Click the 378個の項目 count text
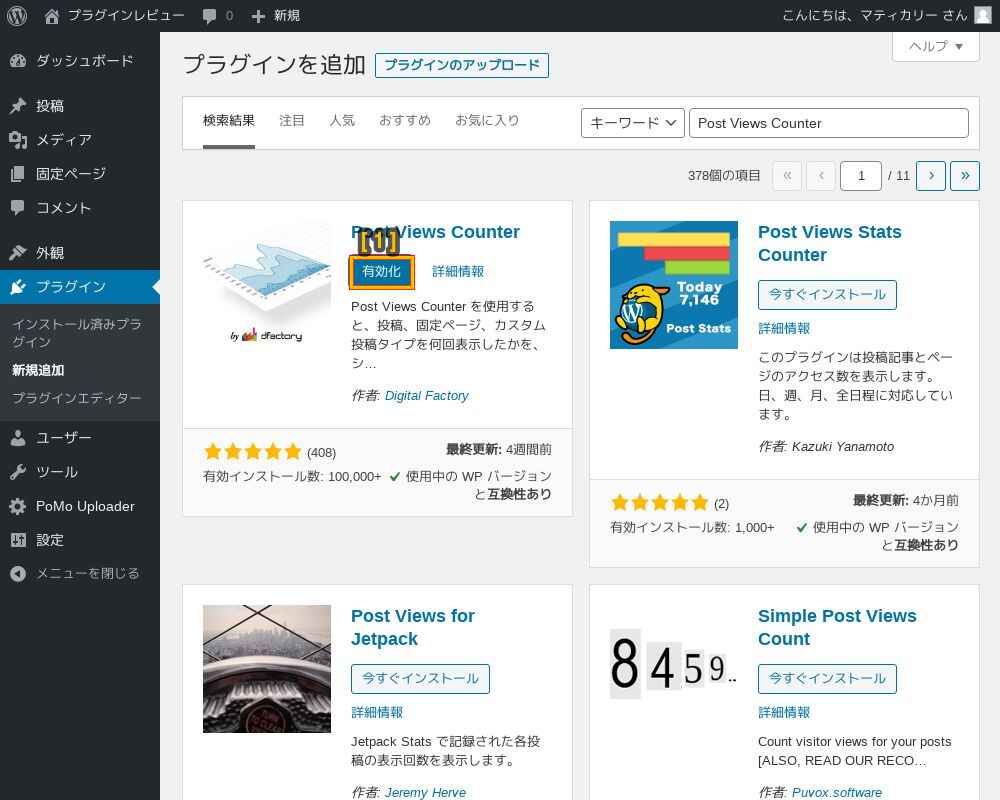This screenshot has height=800, width=1000. (x=724, y=175)
